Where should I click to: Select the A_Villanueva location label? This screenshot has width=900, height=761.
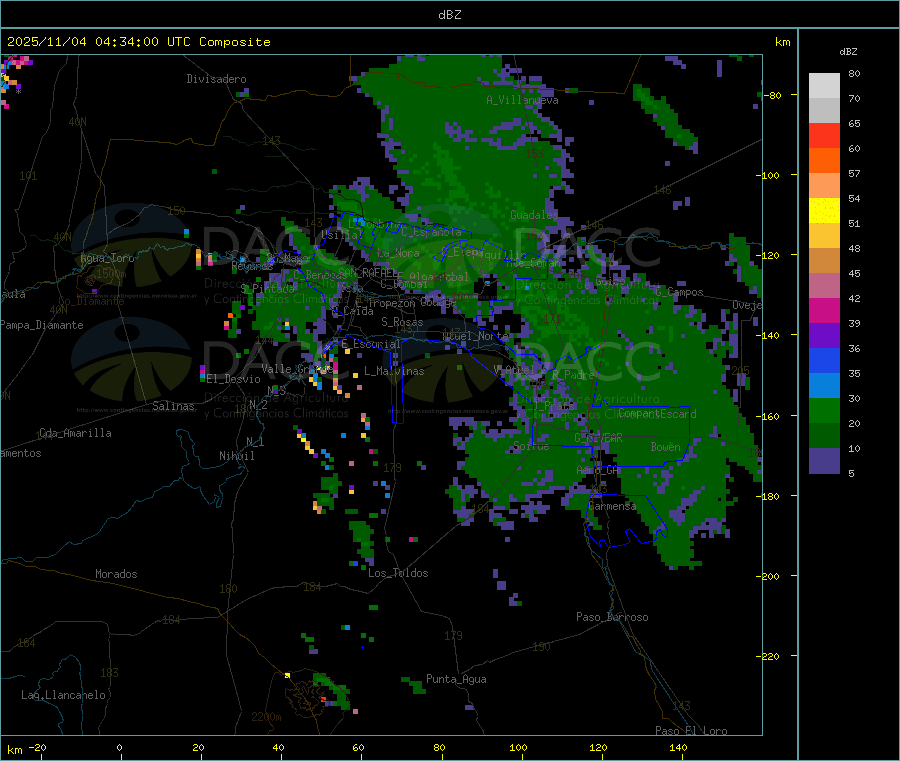pos(522,100)
